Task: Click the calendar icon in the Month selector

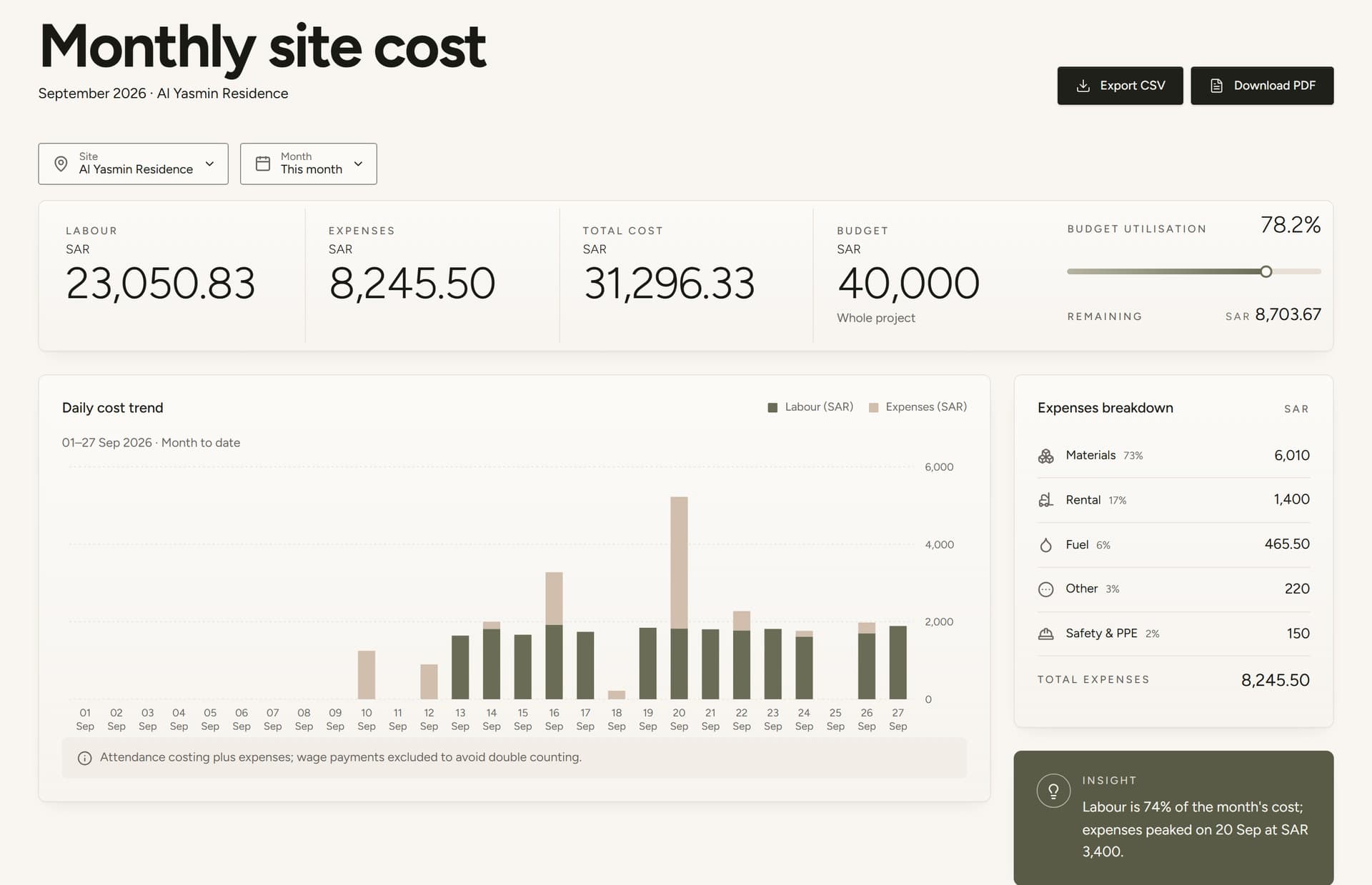Action: coord(263,164)
